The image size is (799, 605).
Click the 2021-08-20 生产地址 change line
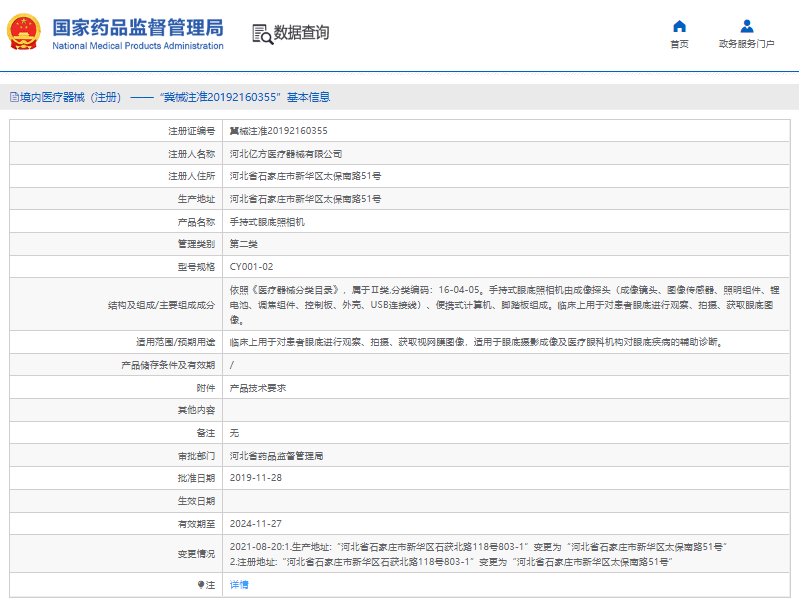[478, 547]
